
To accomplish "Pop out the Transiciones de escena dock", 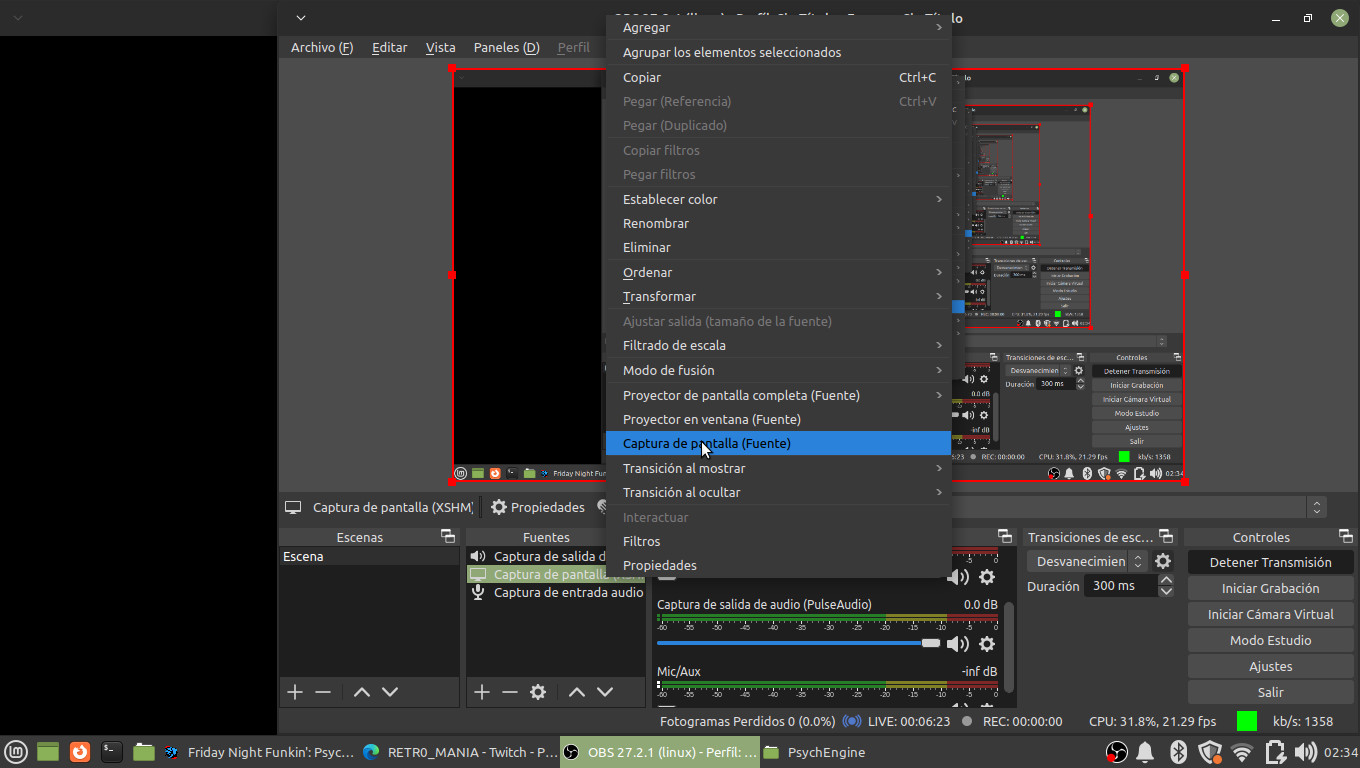I will (x=1165, y=537).
